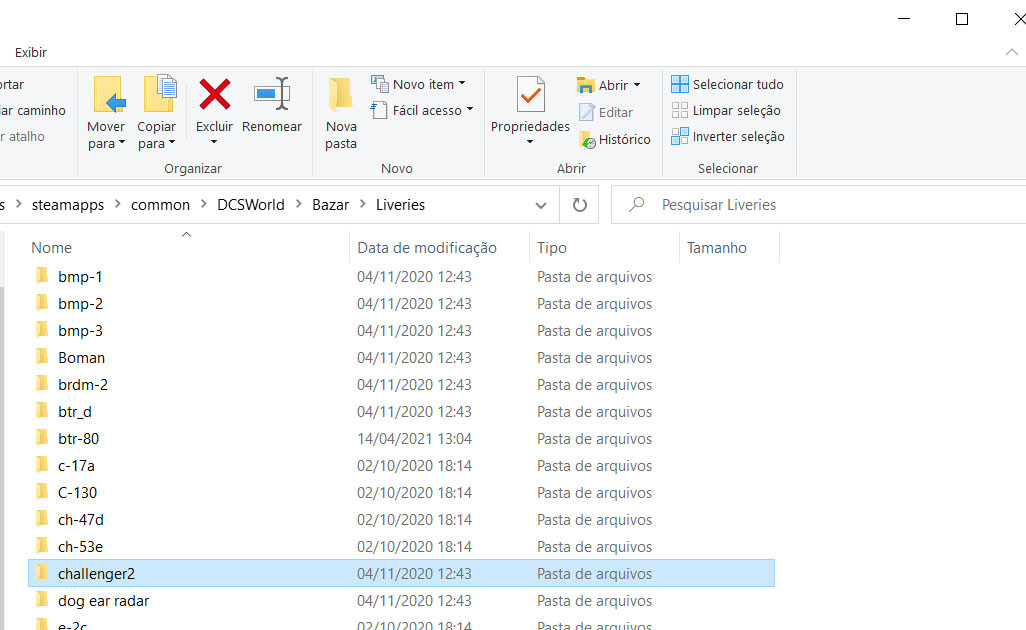The width and height of the screenshot is (1026, 630).
Task: Navigate to common in the breadcrumb
Action: click(x=160, y=205)
